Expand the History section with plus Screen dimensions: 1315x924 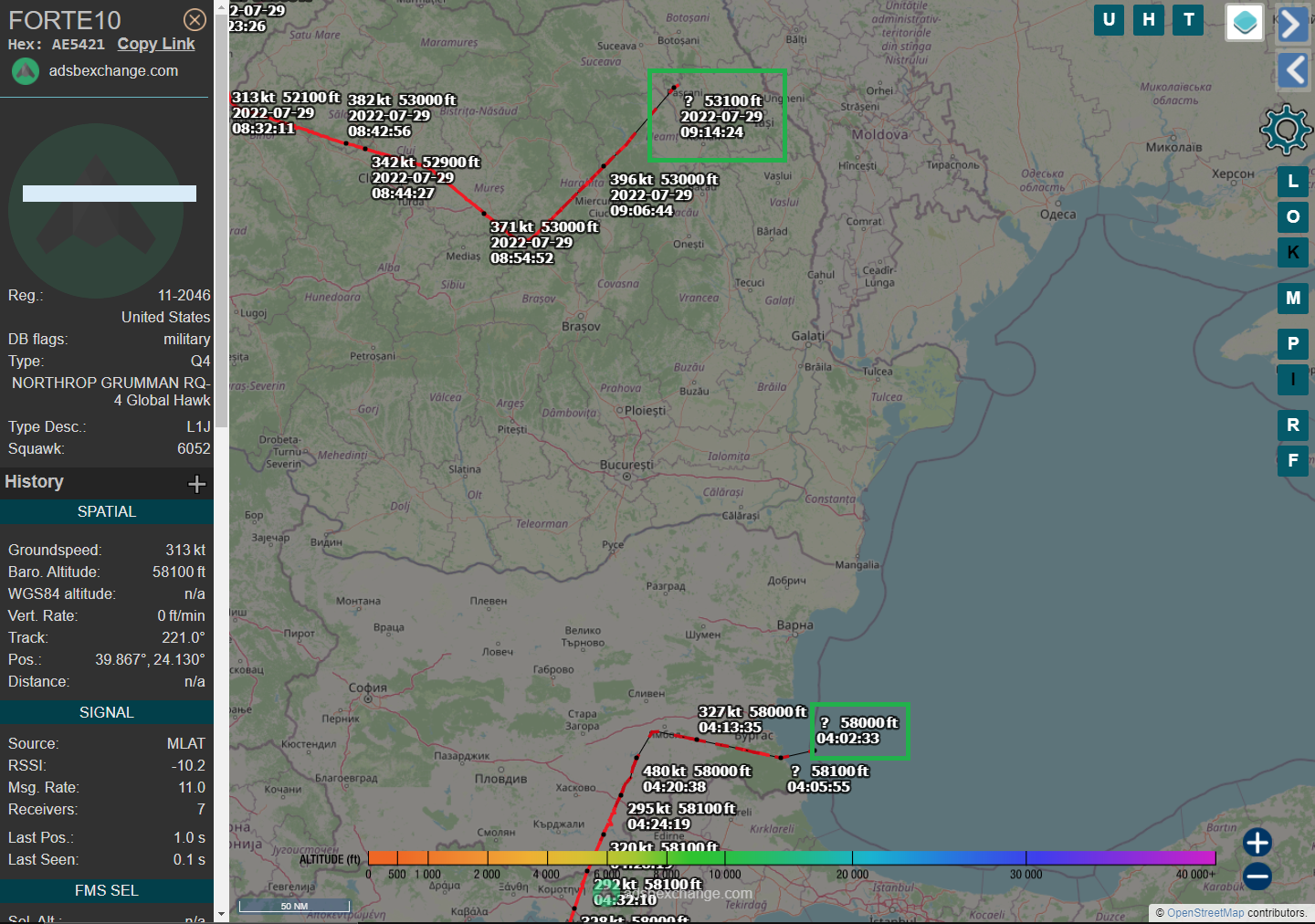click(x=196, y=484)
